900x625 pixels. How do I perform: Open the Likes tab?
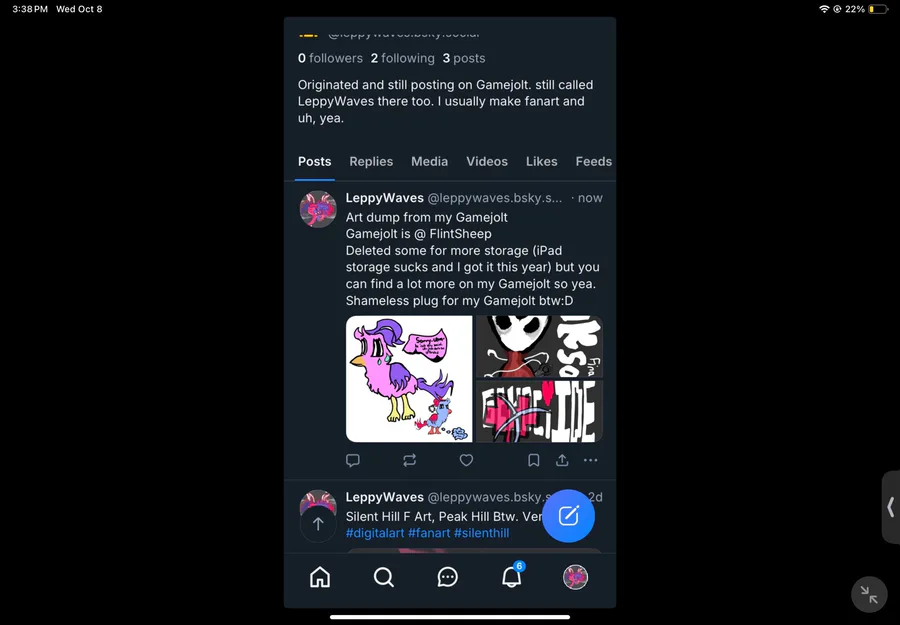click(542, 161)
